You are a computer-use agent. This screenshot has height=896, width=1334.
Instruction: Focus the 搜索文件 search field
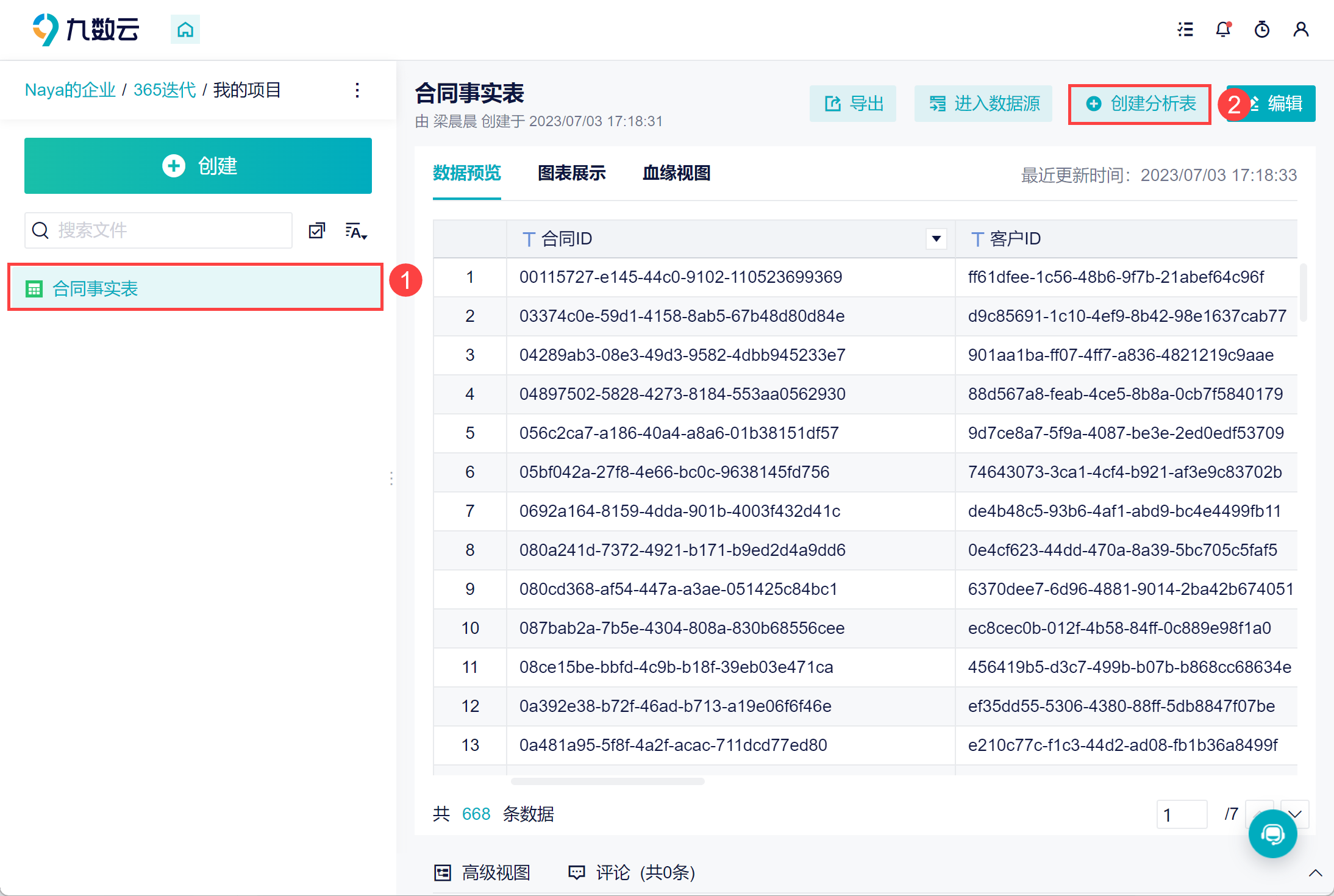pos(159,230)
